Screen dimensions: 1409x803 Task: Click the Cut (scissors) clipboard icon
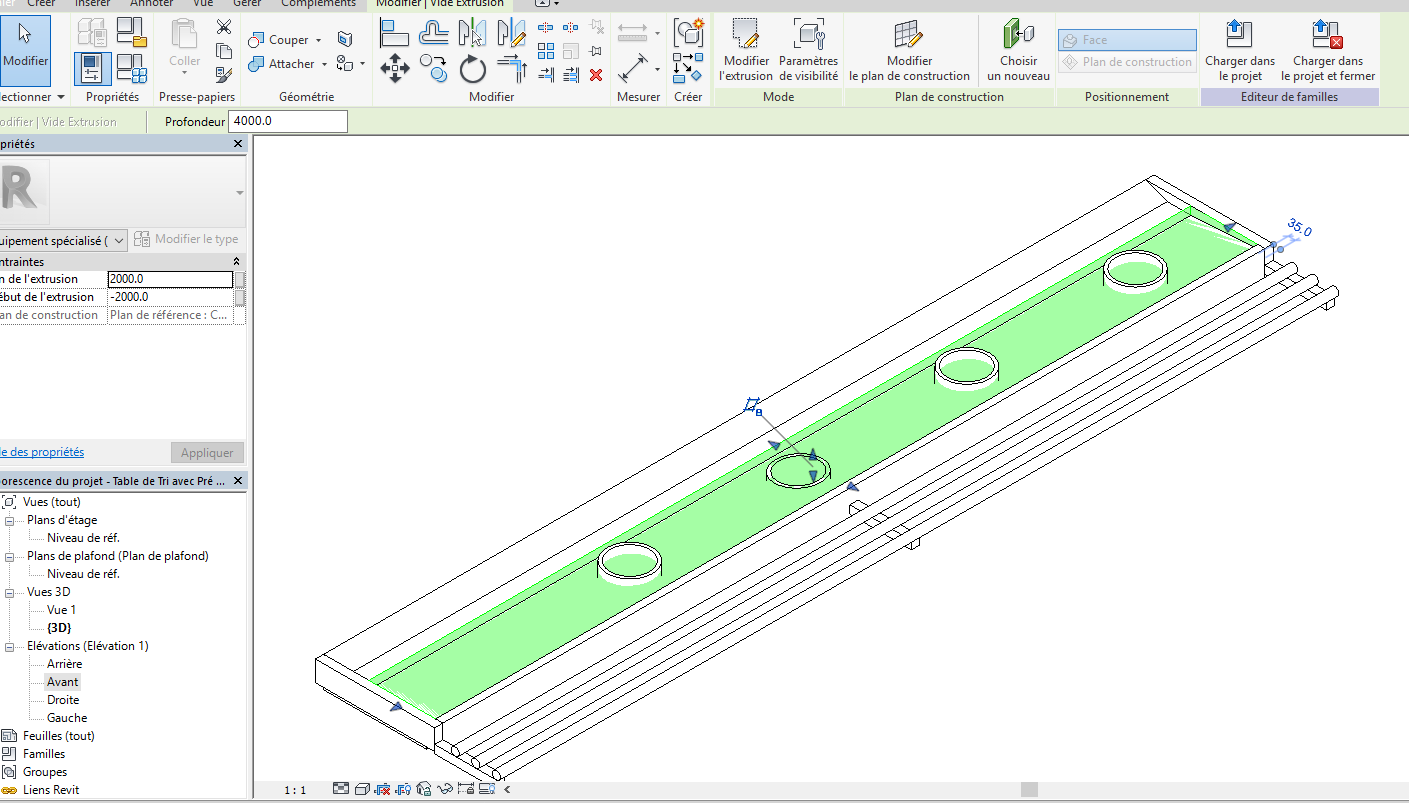[x=224, y=27]
